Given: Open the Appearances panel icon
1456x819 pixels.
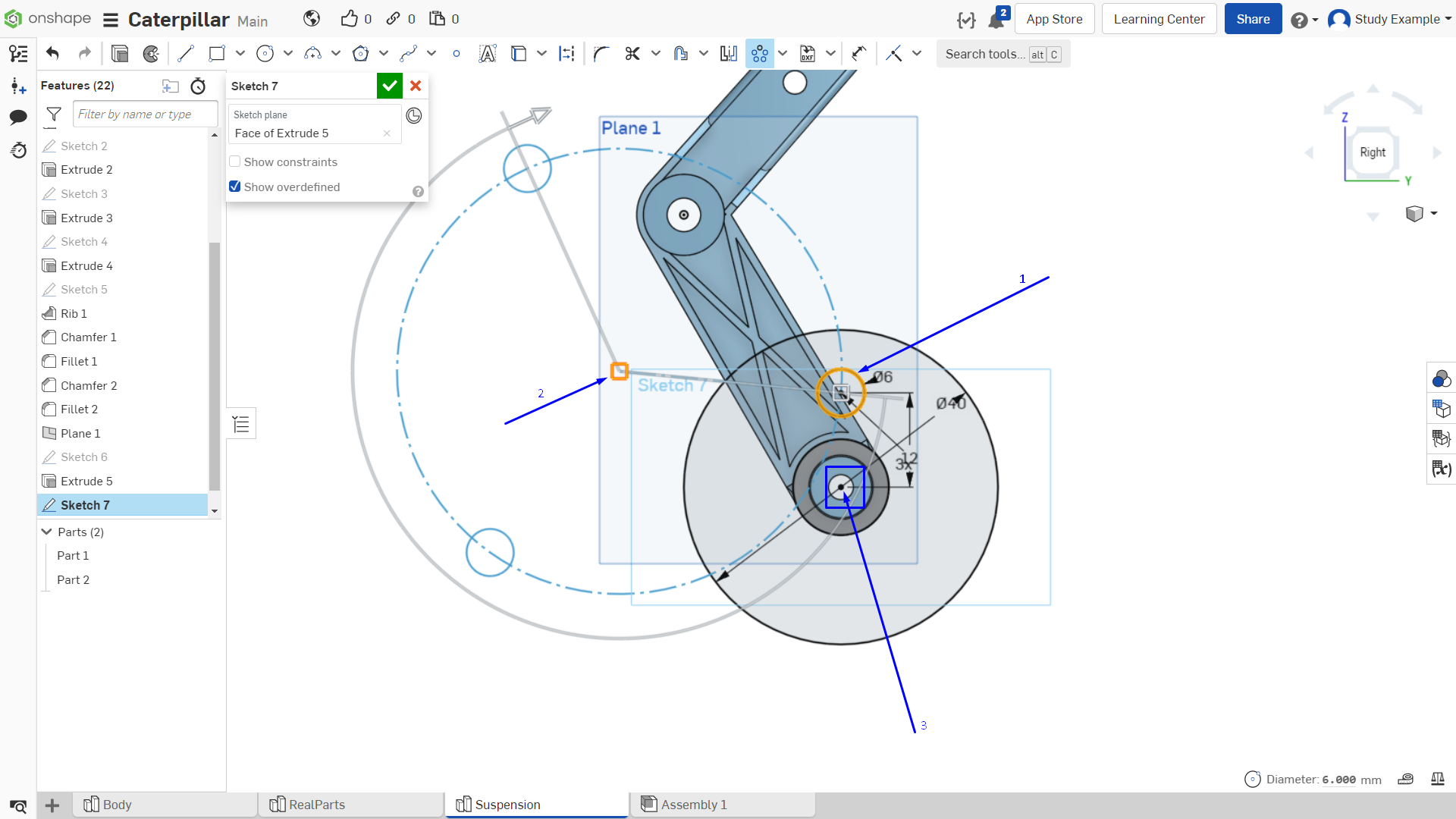Looking at the screenshot, I should coord(1441,378).
